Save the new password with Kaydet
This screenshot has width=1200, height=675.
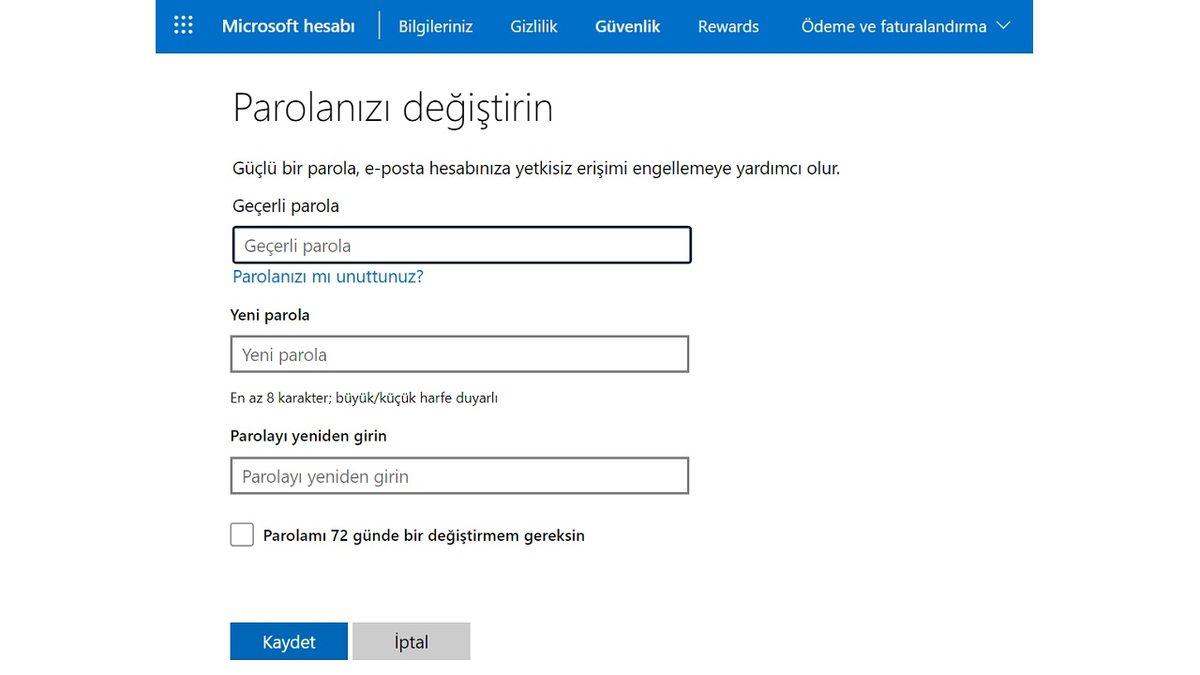(x=289, y=641)
